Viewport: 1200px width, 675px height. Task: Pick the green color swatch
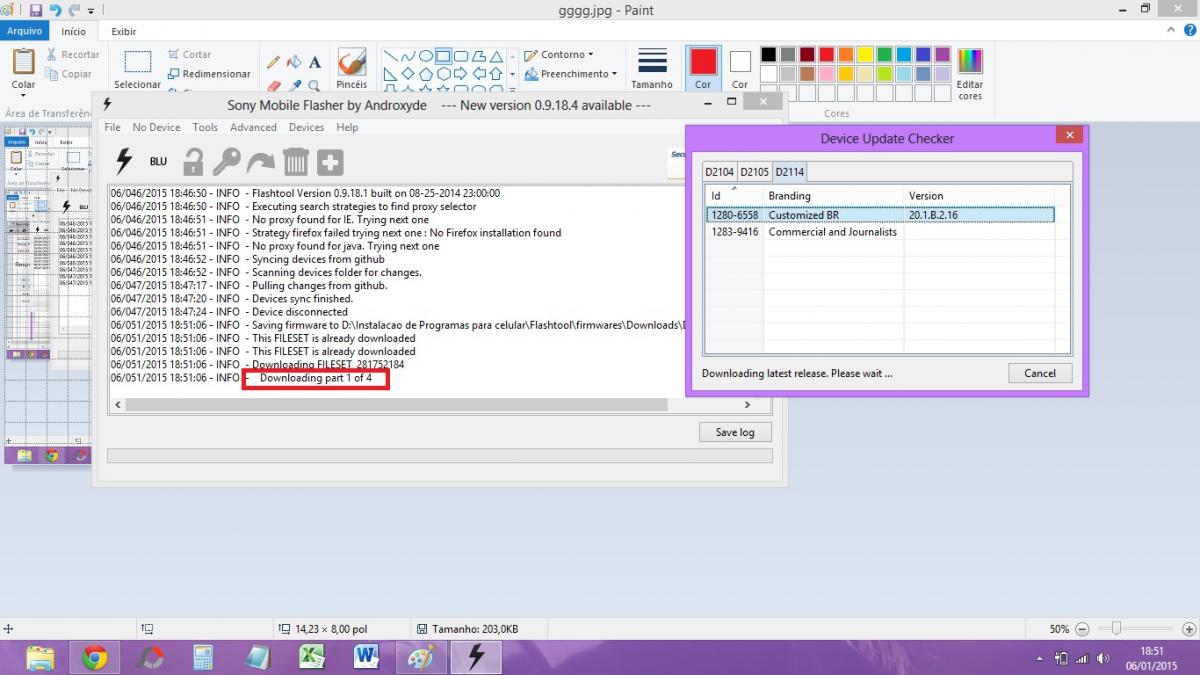pyautogui.click(x=885, y=55)
